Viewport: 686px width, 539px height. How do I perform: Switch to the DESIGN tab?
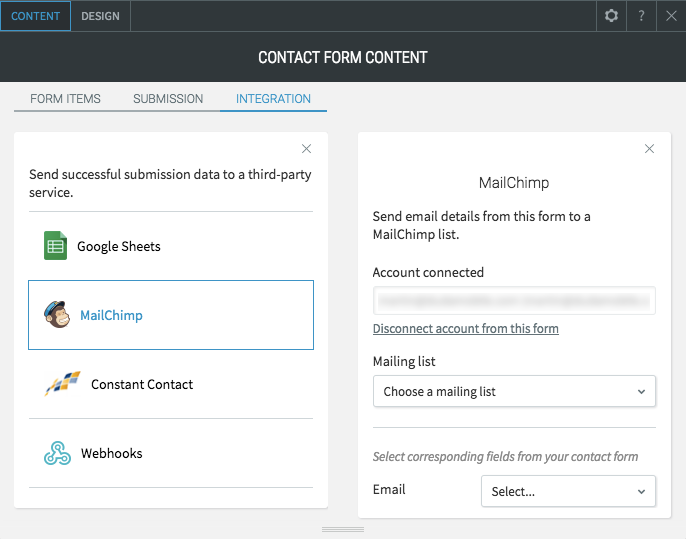coord(100,16)
